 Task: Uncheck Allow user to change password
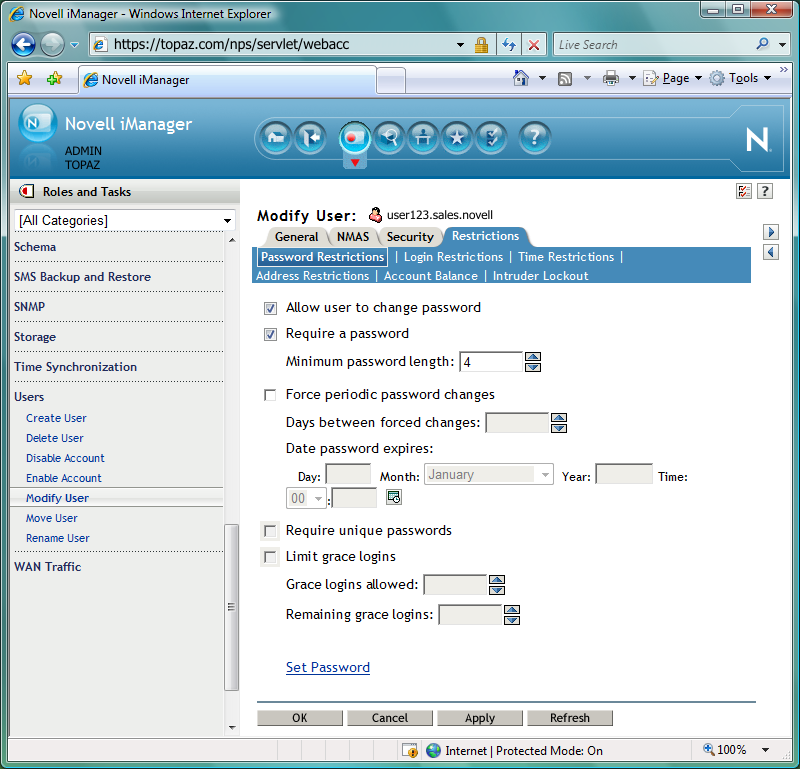coord(270,308)
